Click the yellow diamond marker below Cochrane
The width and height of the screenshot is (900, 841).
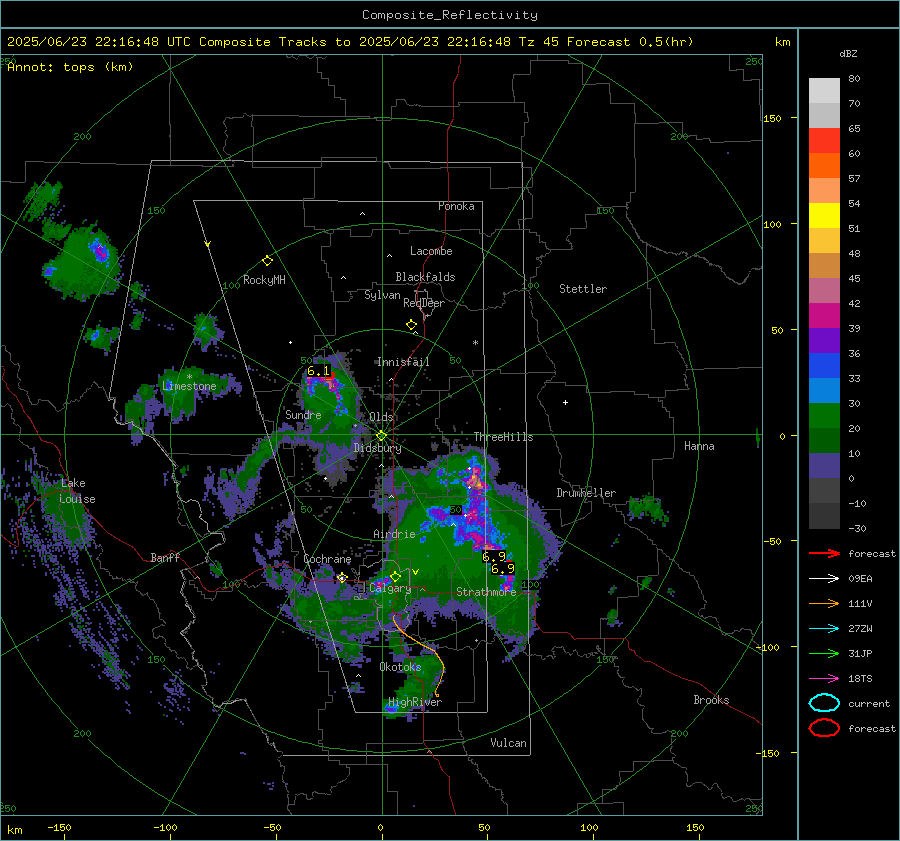pyautogui.click(x=342, y=577)
